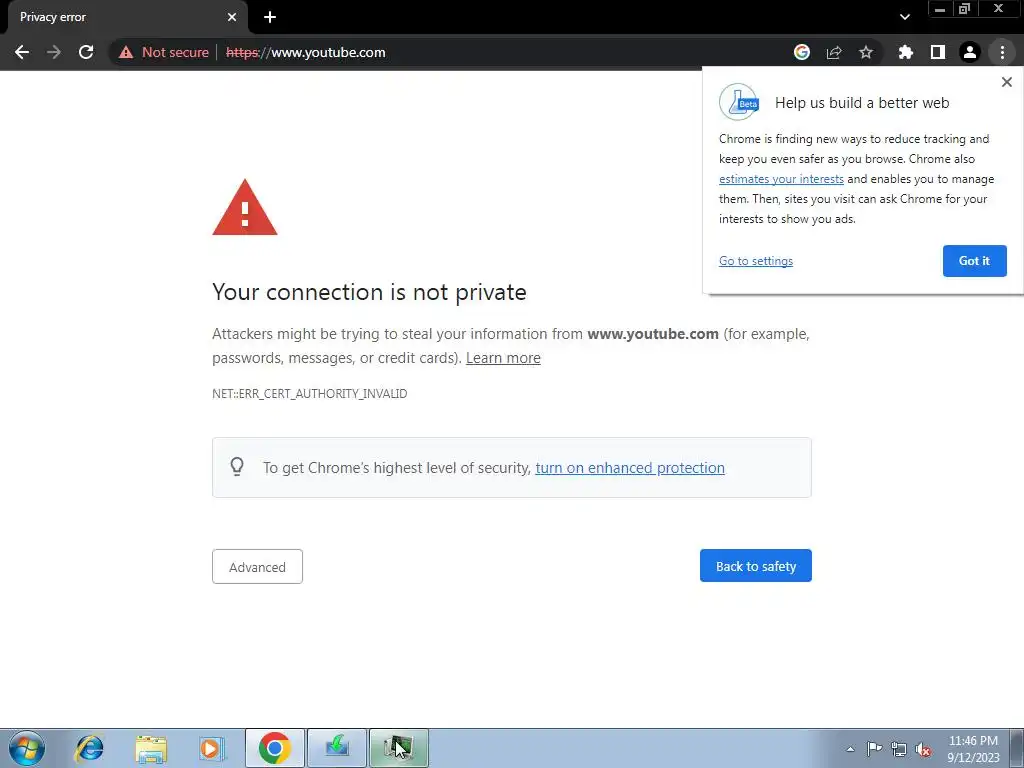Minimize the Chrome window

coord(939,9)
